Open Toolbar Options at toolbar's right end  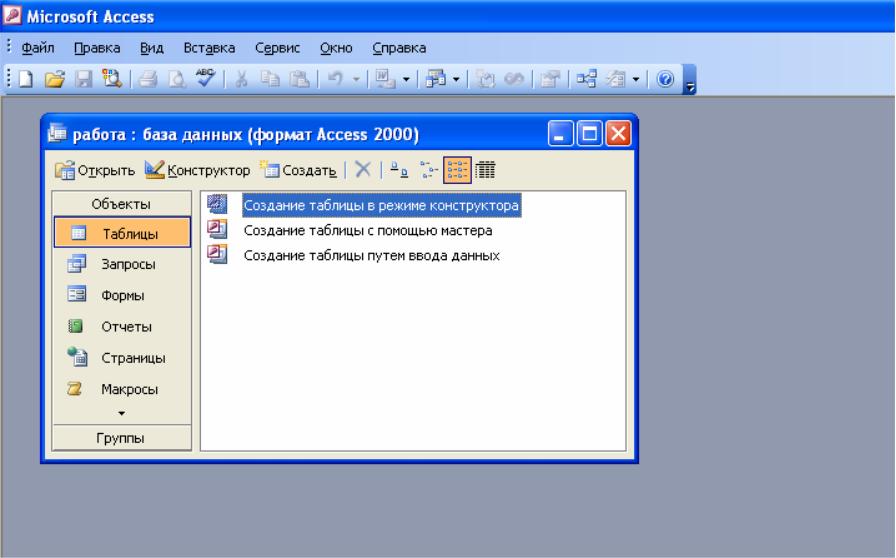click(690, 79)
